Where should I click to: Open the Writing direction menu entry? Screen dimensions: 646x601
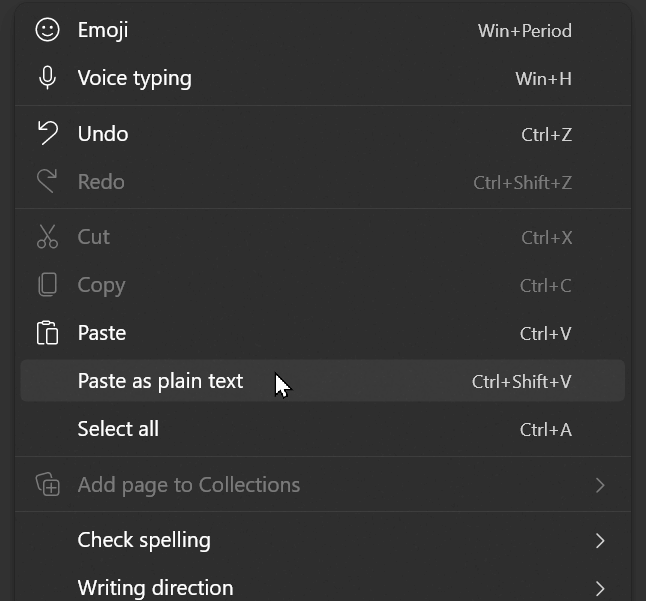[x=155, y=588]
